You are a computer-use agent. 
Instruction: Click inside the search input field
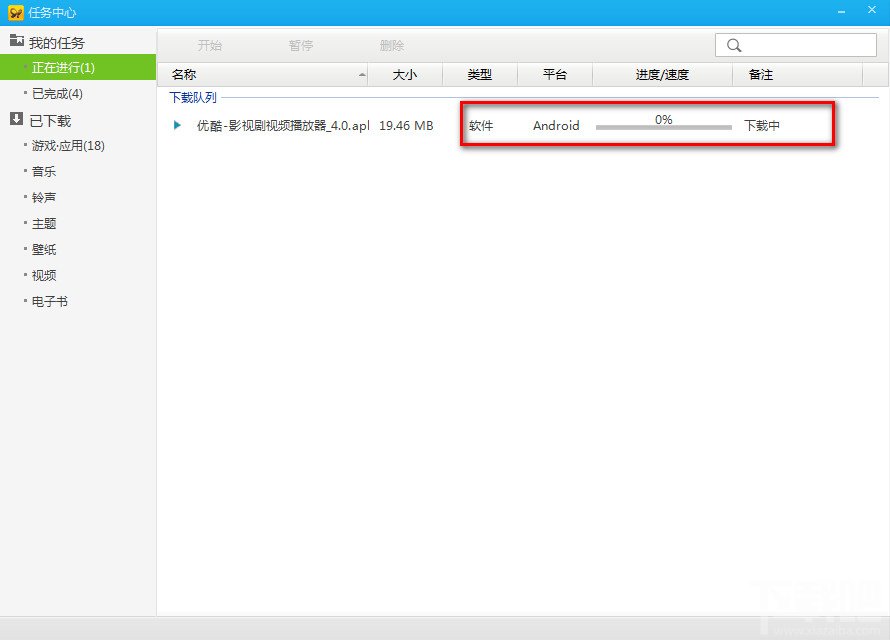(796, 45)
